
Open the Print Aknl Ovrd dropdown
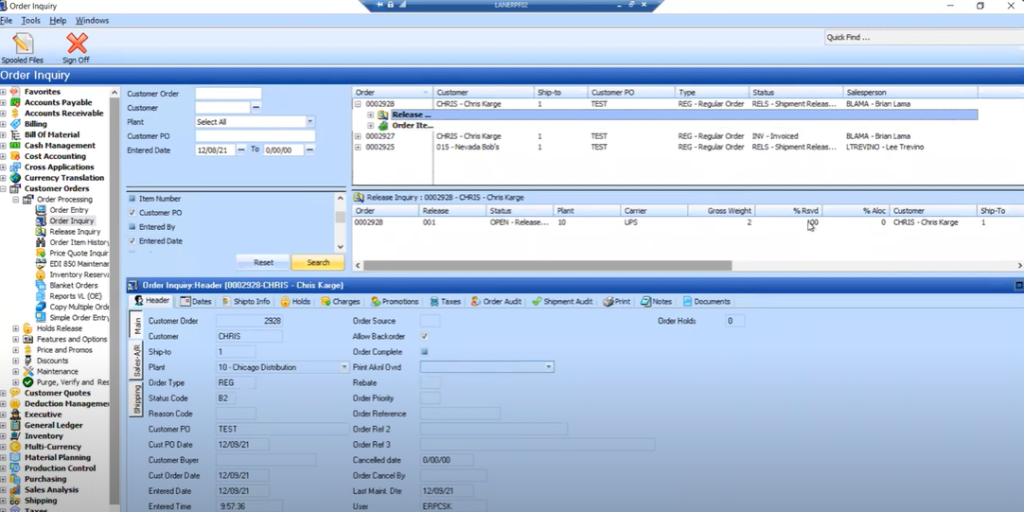[x=549, y=367]
